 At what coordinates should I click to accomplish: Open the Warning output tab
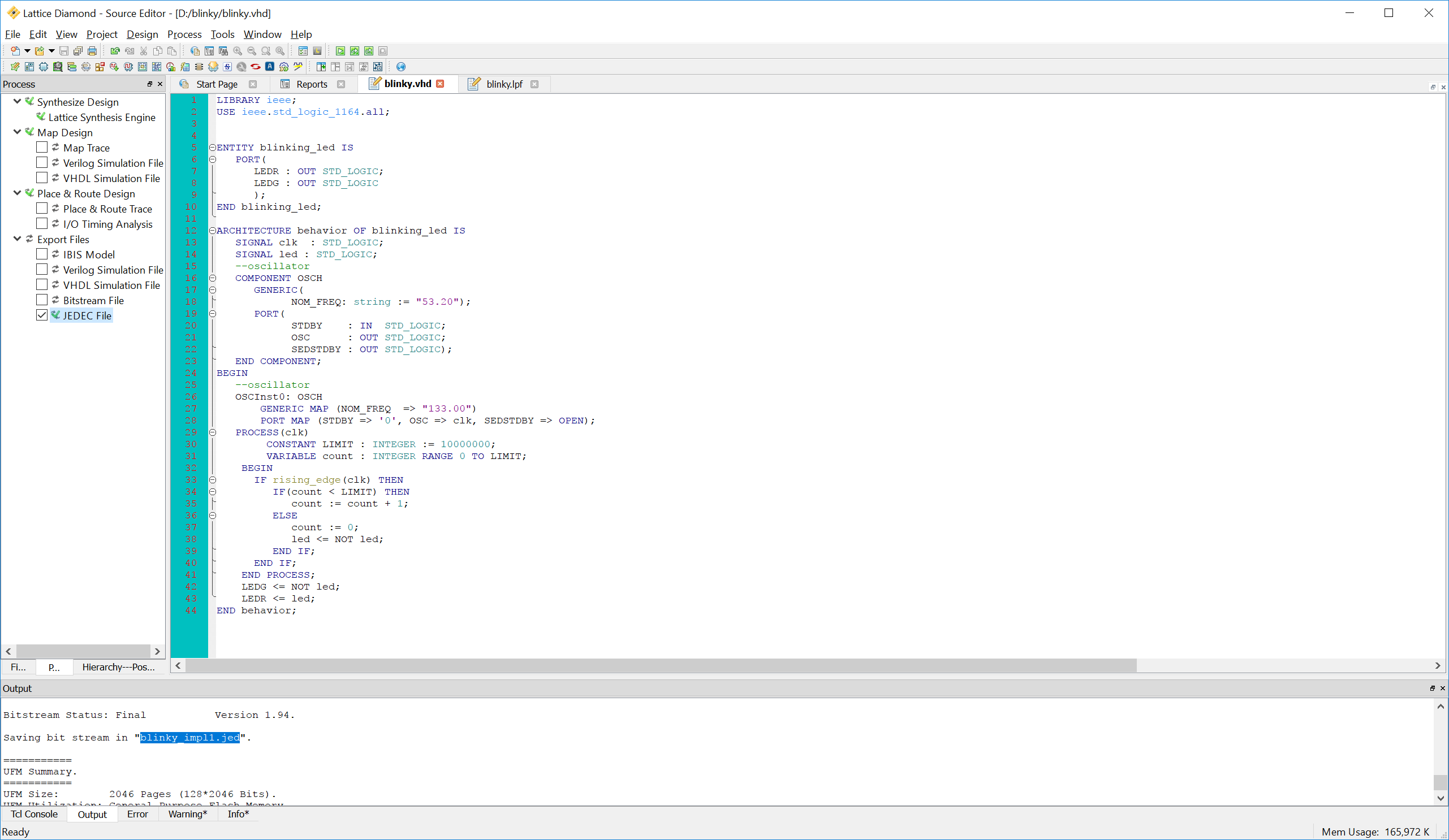[x=187, y=814]
